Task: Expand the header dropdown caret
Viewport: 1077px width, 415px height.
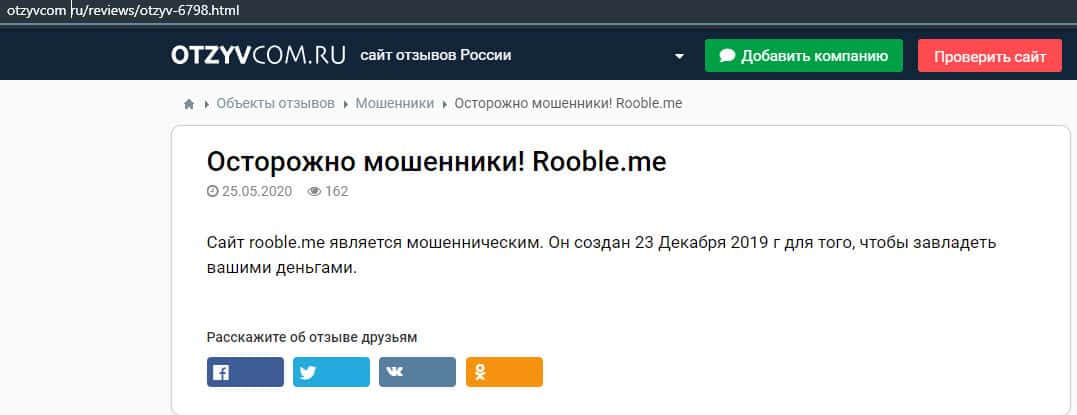Action: 680,56
